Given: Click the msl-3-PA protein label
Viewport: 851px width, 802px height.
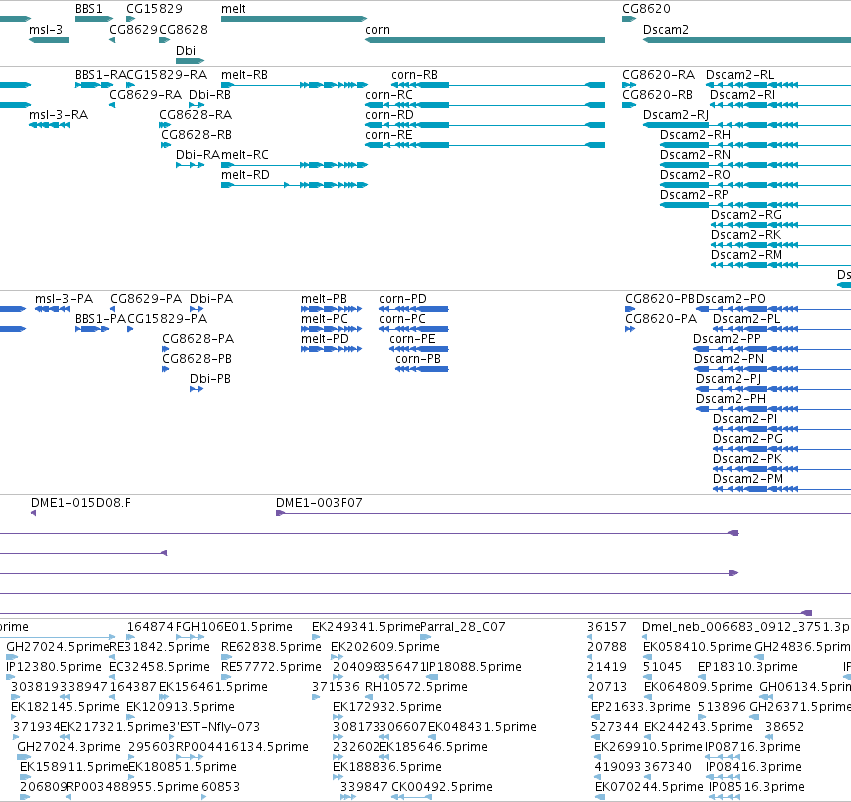Looking at the screenshot, I should pyautogui.click(x=64, y=299).
